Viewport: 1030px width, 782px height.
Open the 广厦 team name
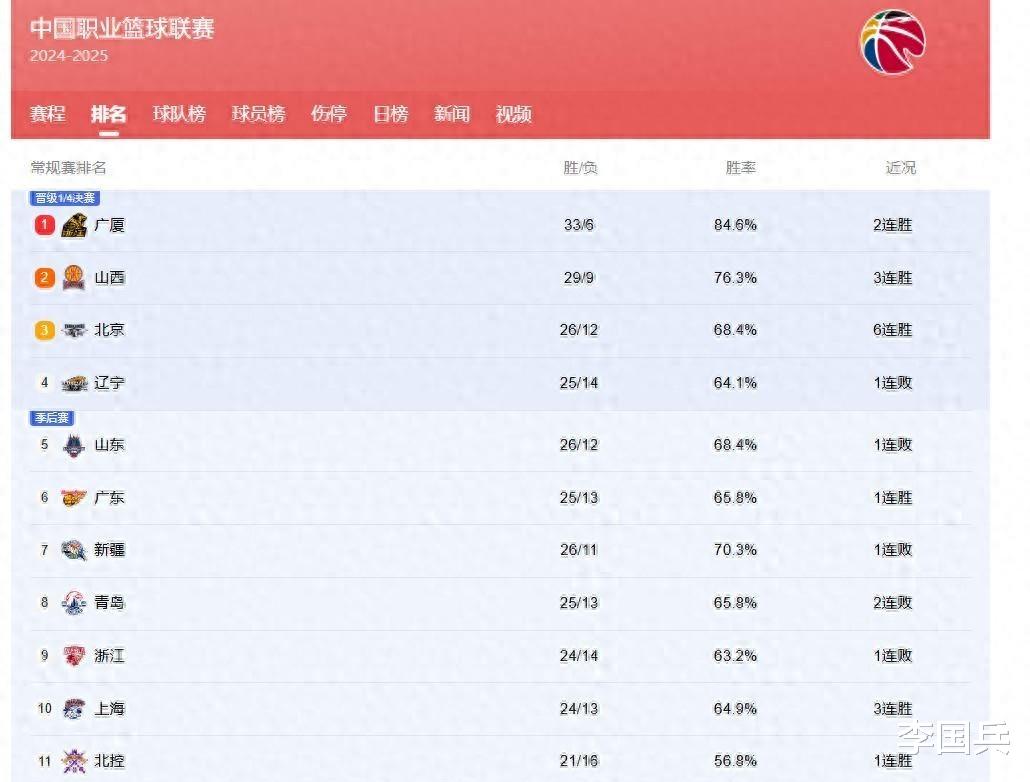click(x=110, y=225)
